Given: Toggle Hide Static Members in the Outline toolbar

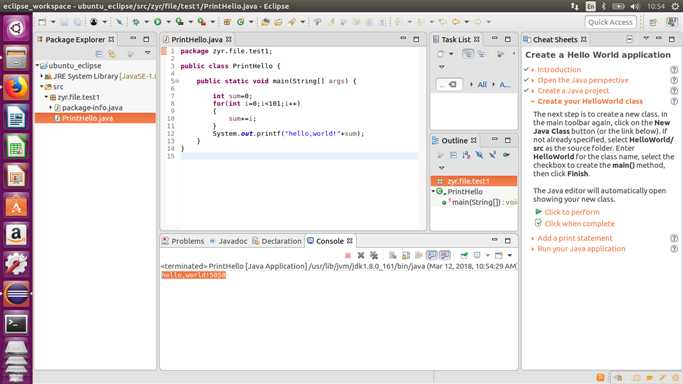Looking at the screenshot, I should pos(479,155).
